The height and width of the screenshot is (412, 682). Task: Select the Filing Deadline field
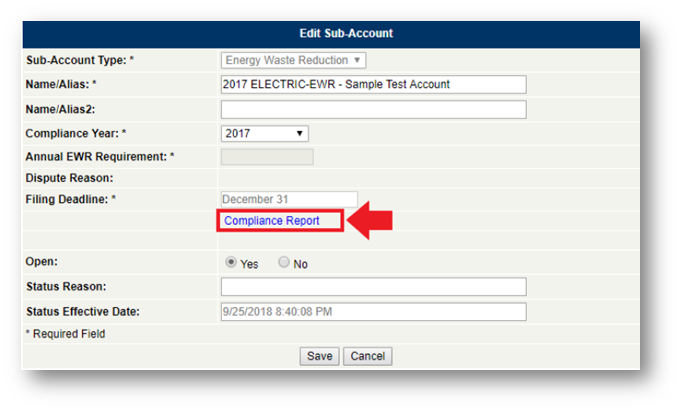(x=288, y=199)
